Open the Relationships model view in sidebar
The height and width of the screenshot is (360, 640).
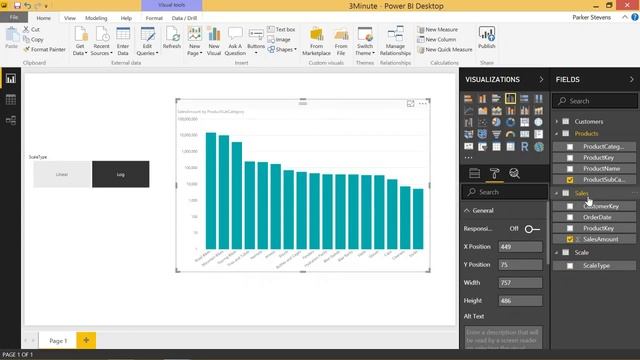11,120
